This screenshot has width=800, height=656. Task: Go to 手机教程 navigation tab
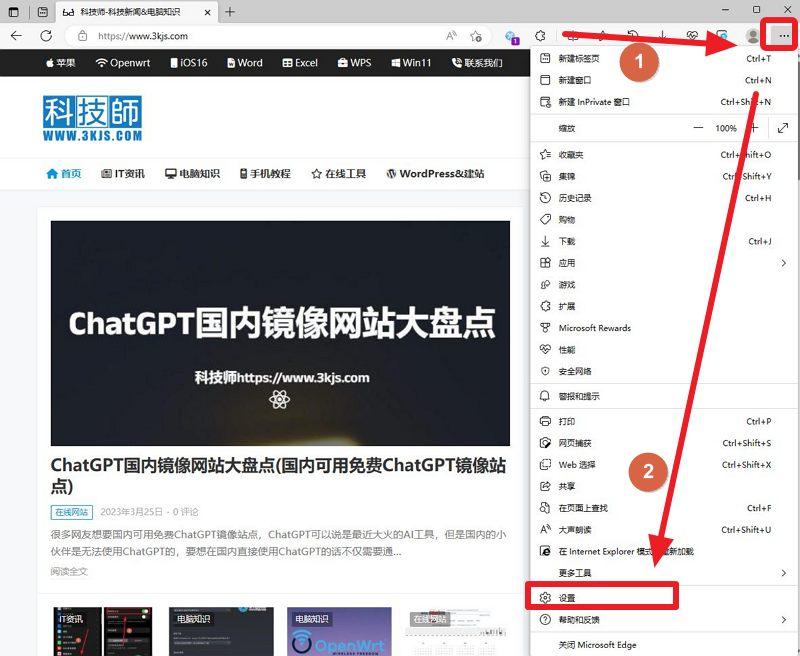pyautogui.click(x=265, y=174)
